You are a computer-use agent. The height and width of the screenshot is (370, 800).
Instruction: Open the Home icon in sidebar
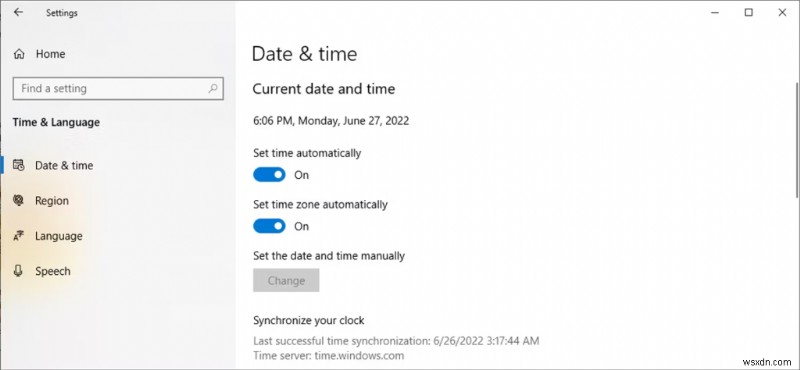(x=19, y=54)
